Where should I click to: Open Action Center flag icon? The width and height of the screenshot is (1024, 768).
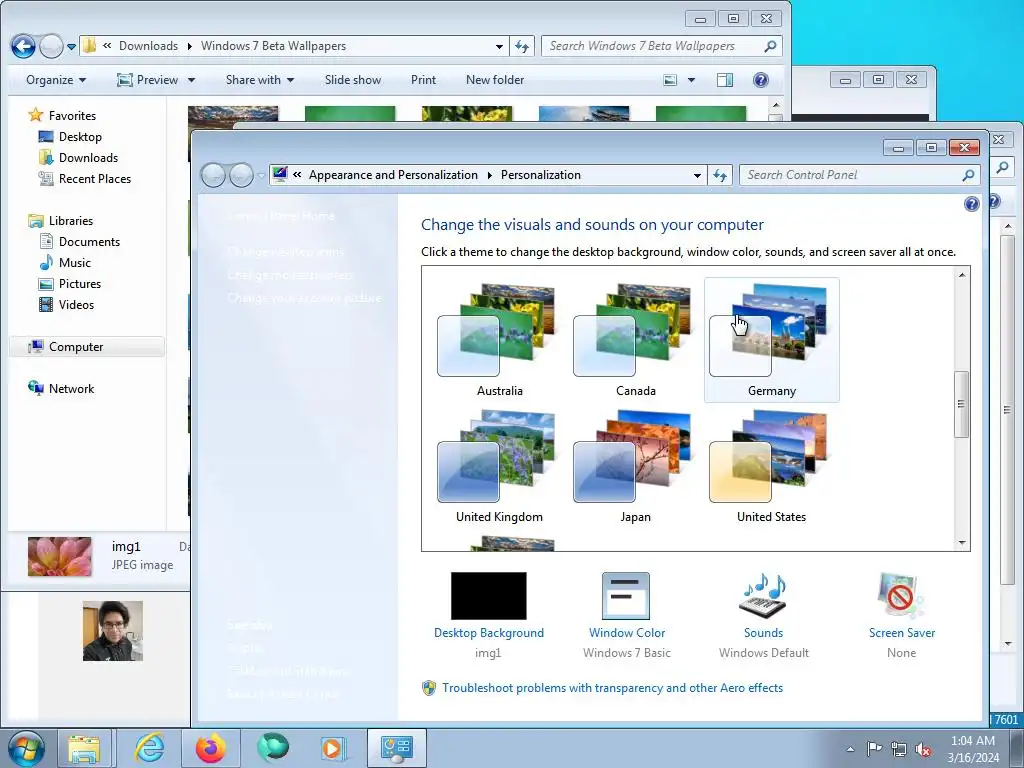(x=874, y=749)
